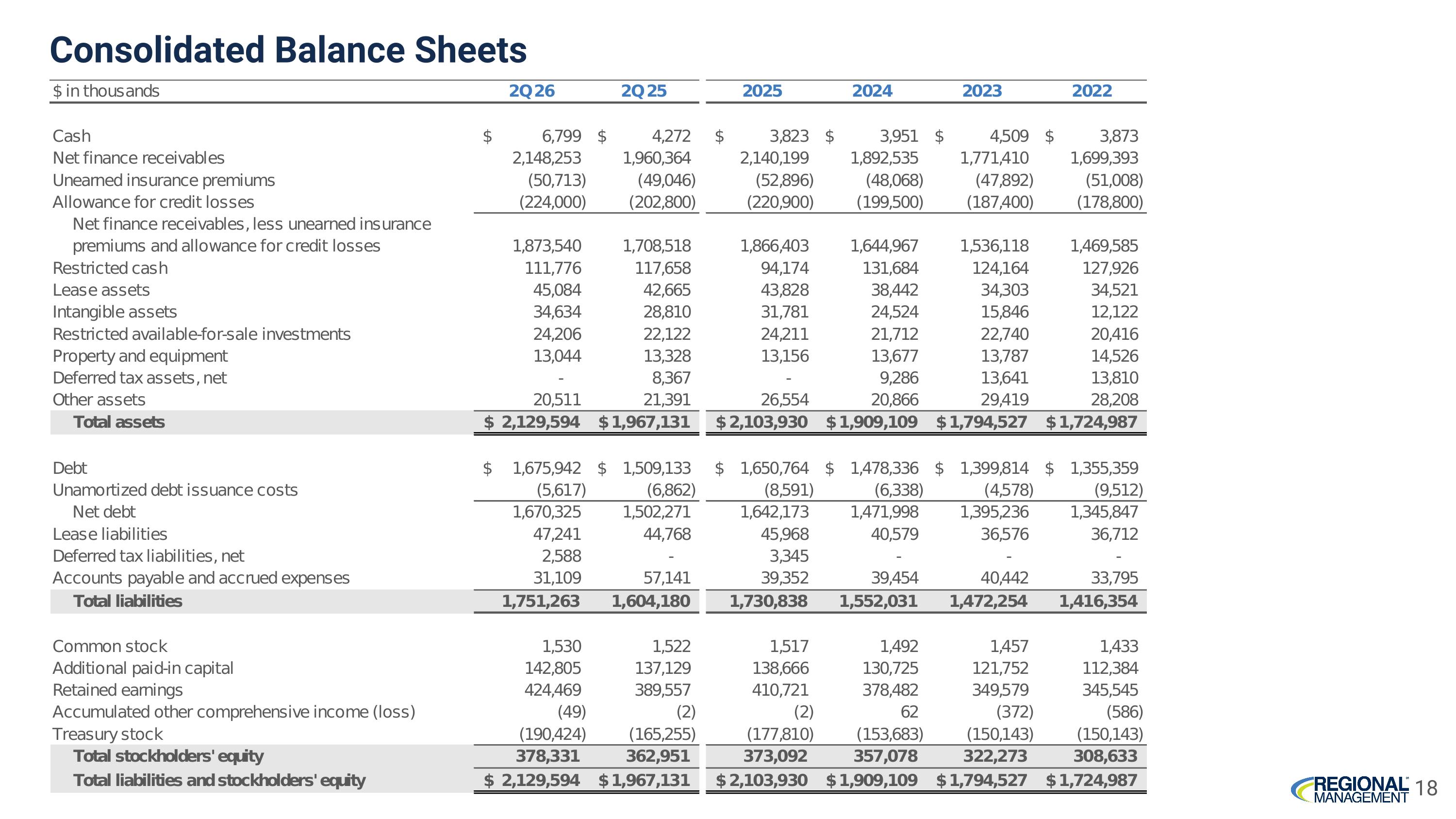Select the 2Q 26 column header
The height and width of the screenshot is (819, 1456).
pyautogui.click(x=531, y=91)
